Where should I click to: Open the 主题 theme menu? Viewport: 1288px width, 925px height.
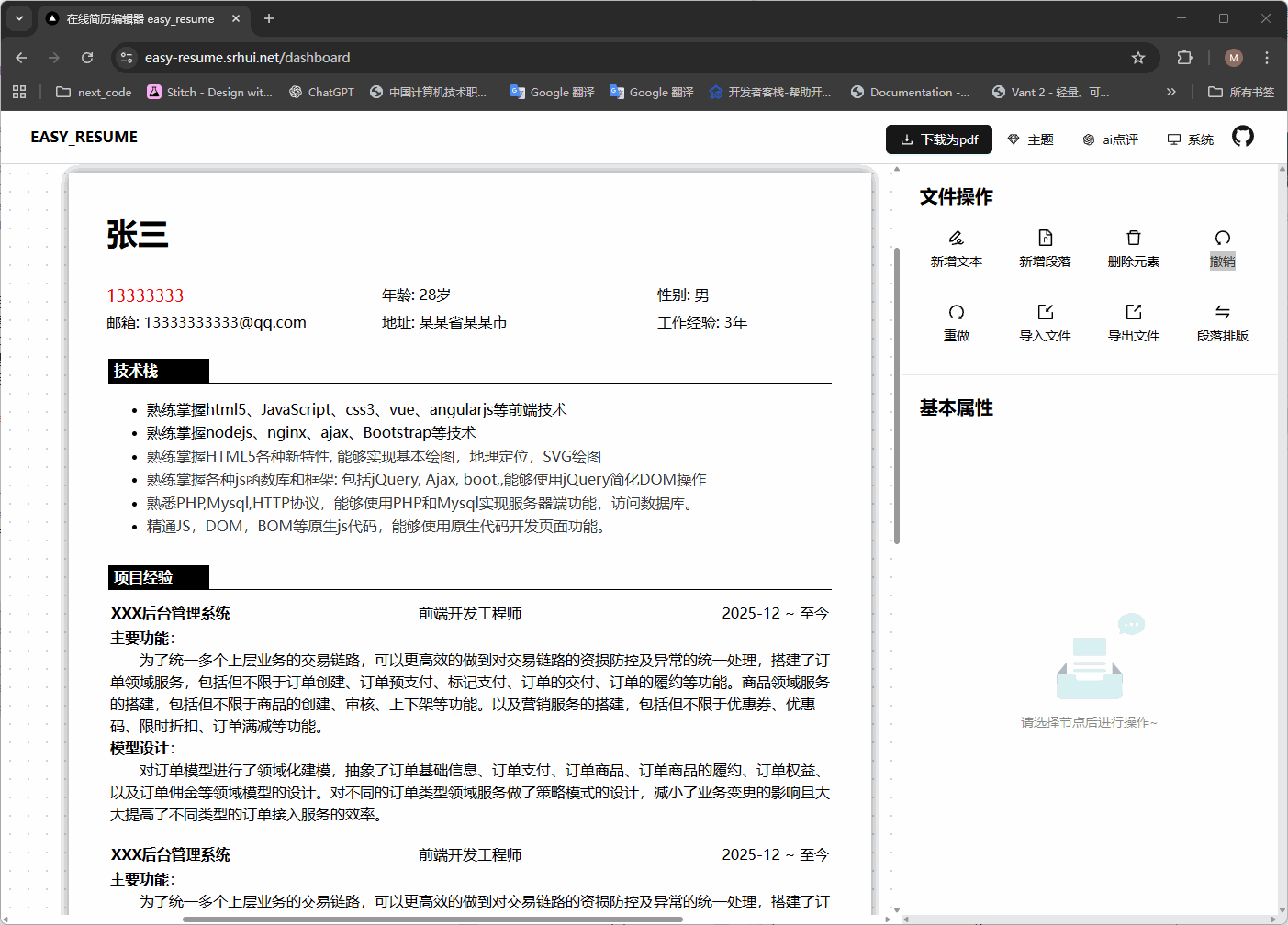click(x=1030, y=139)
